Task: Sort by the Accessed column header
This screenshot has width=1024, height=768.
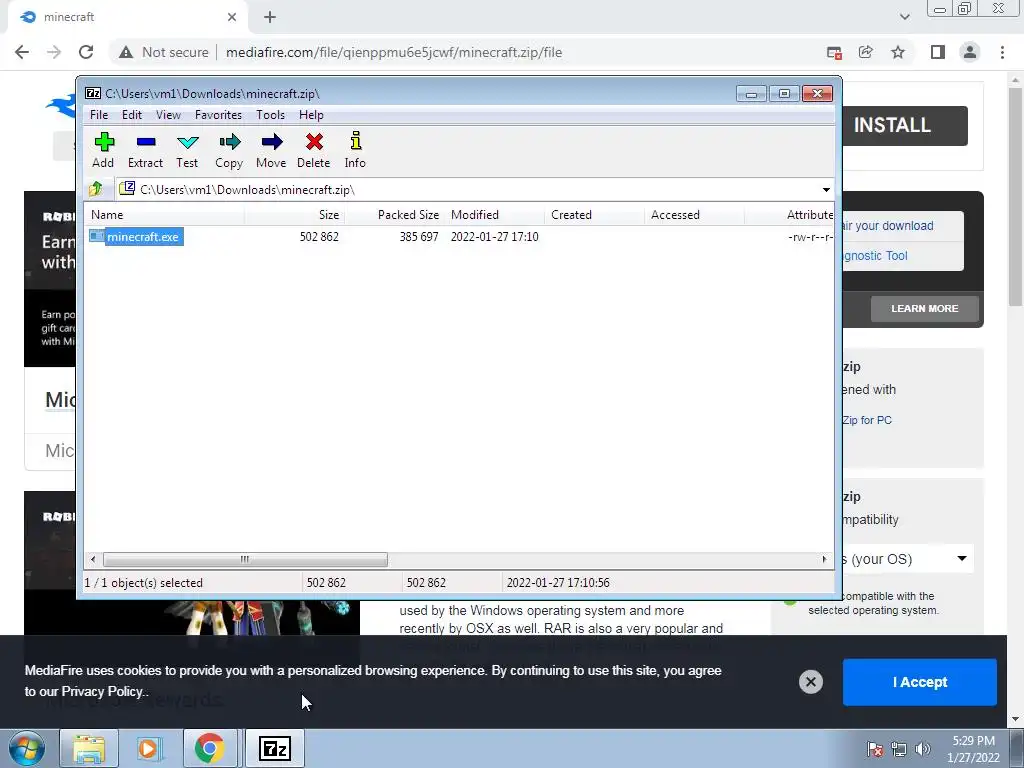Action: pos(694,215)
